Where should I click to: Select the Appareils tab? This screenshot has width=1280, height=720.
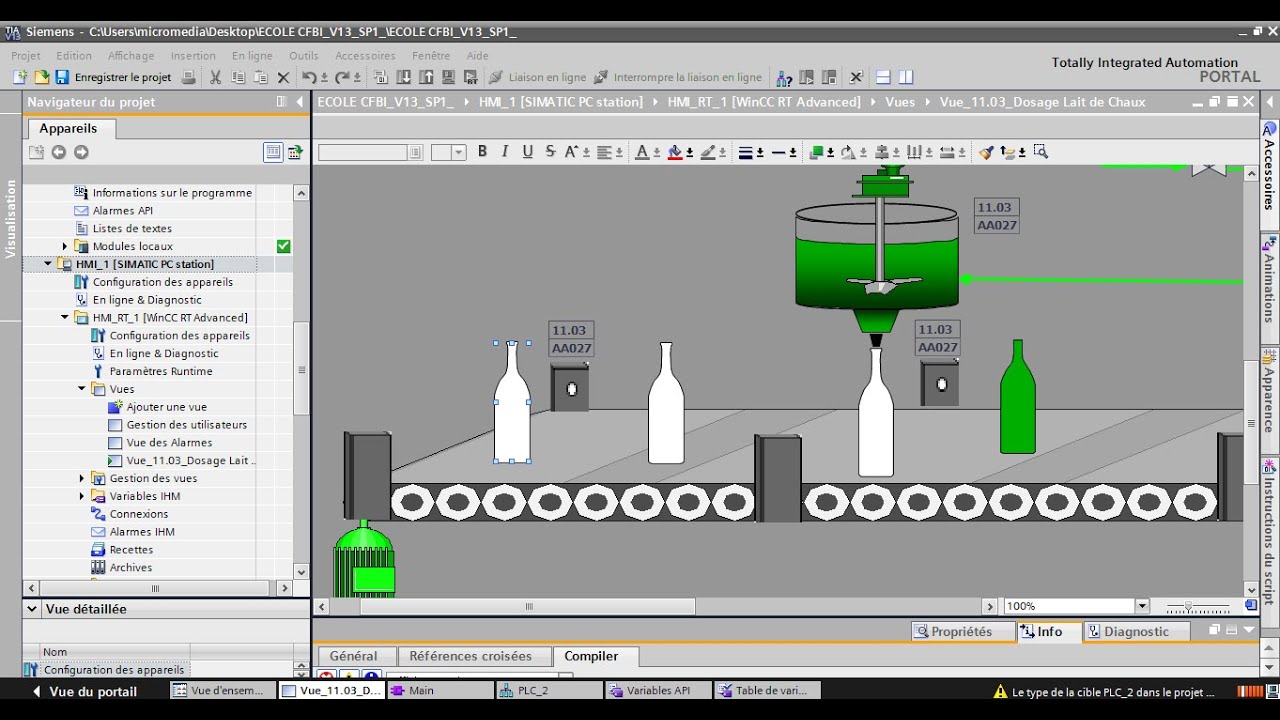68,128
